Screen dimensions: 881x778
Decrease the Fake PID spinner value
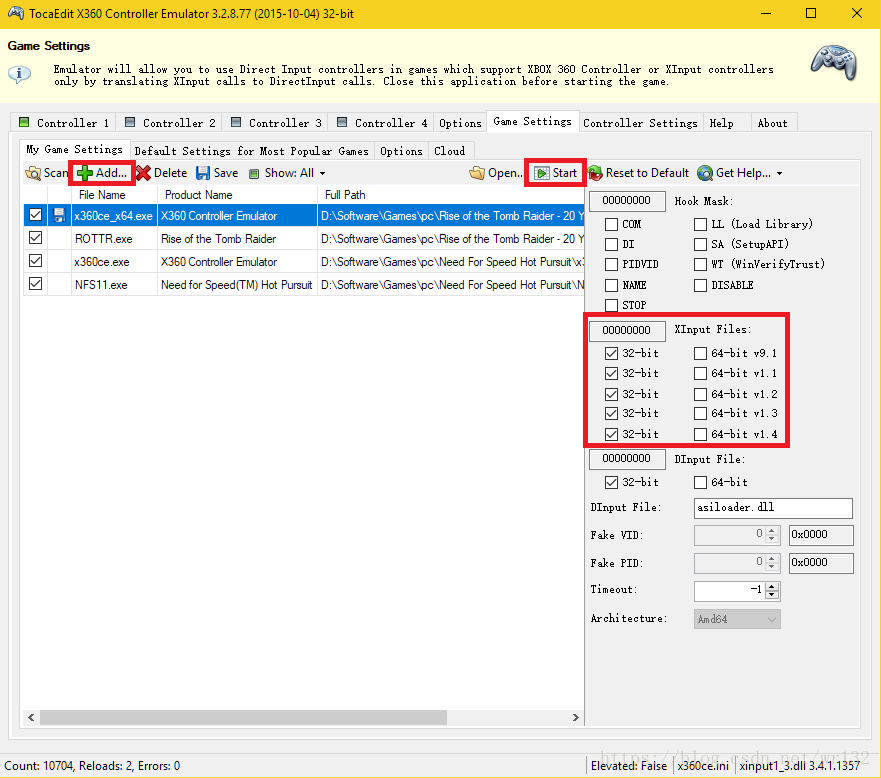pos(772,567)
